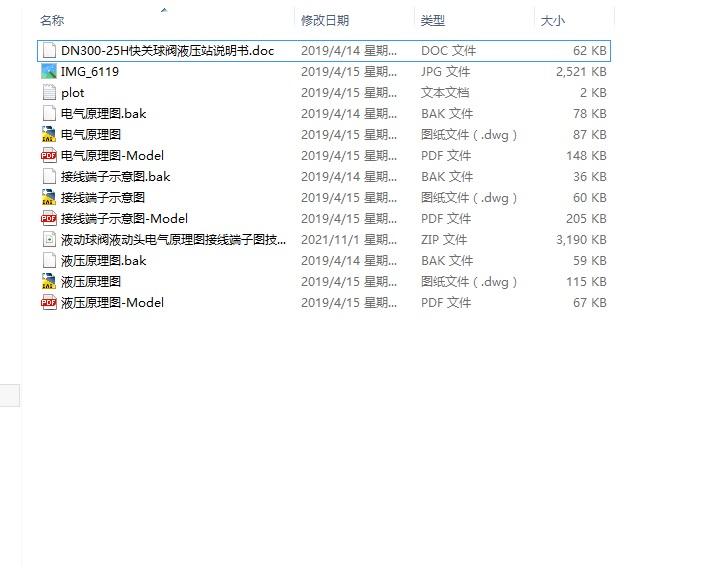Click the 电气原理图.bak file icon
The image size is (706, 566).
click(49, 113)
